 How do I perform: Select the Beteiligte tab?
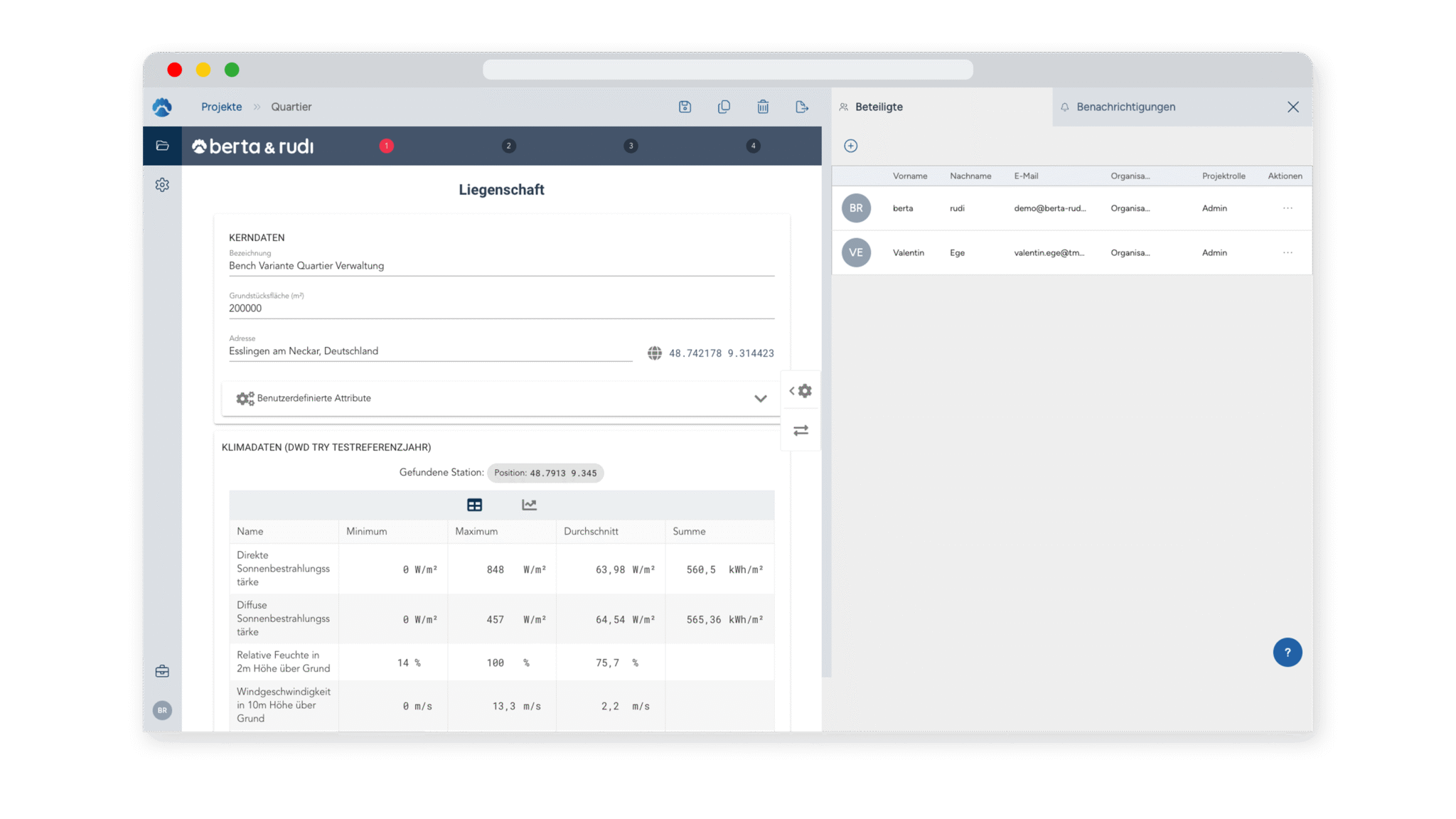879,107
